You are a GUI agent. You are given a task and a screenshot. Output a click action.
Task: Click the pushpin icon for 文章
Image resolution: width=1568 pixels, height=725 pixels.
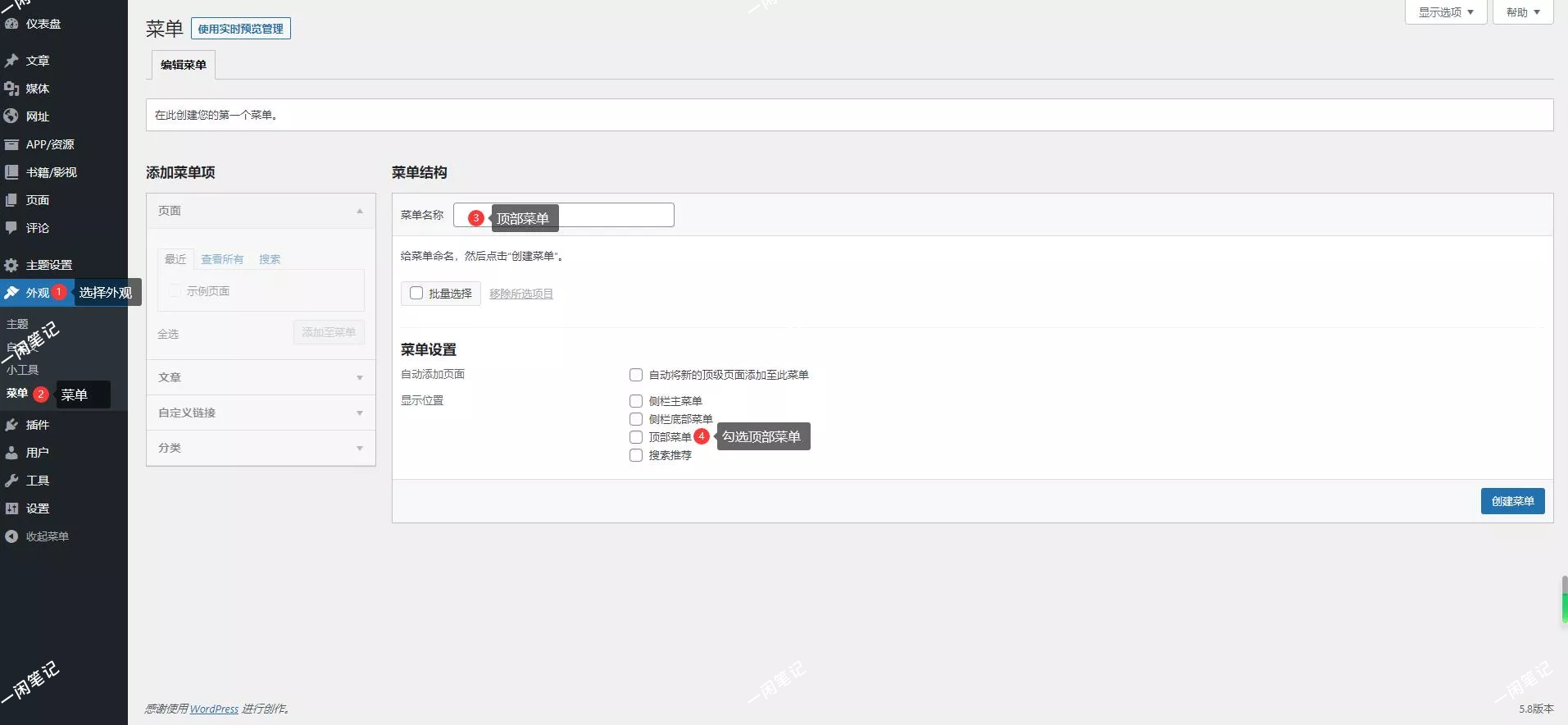pos(11,61)
